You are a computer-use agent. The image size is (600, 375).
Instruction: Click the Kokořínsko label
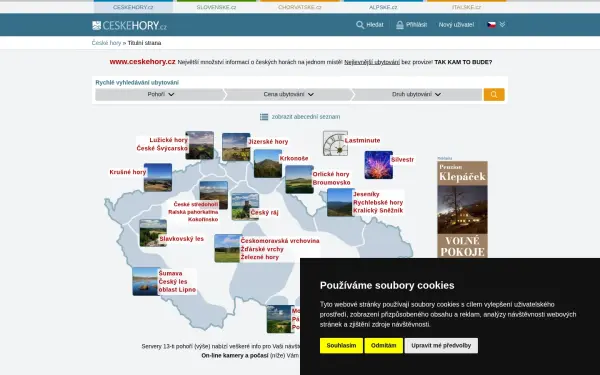[203, 220]
